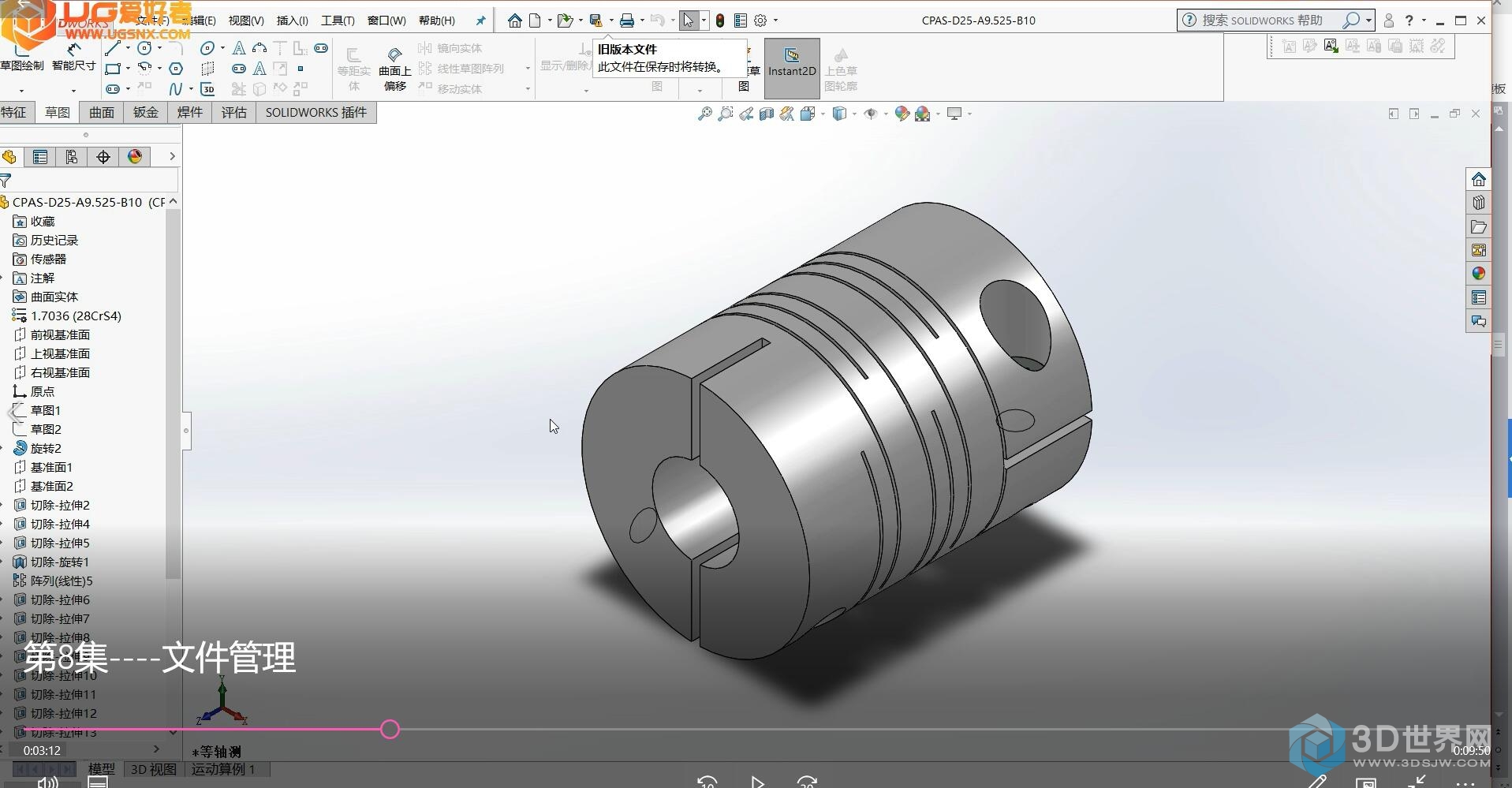The height and width of the screenshot is (788, 1512).
Task: Select the Circle sketch tool
Action: point(144,48)
